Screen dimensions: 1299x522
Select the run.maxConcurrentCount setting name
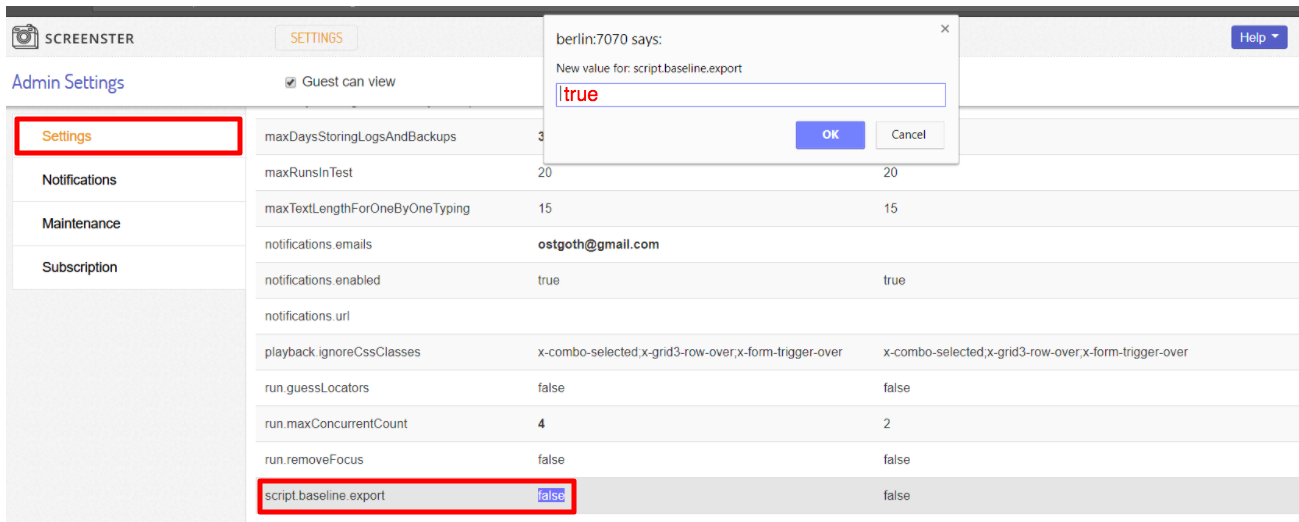point(336,424)
